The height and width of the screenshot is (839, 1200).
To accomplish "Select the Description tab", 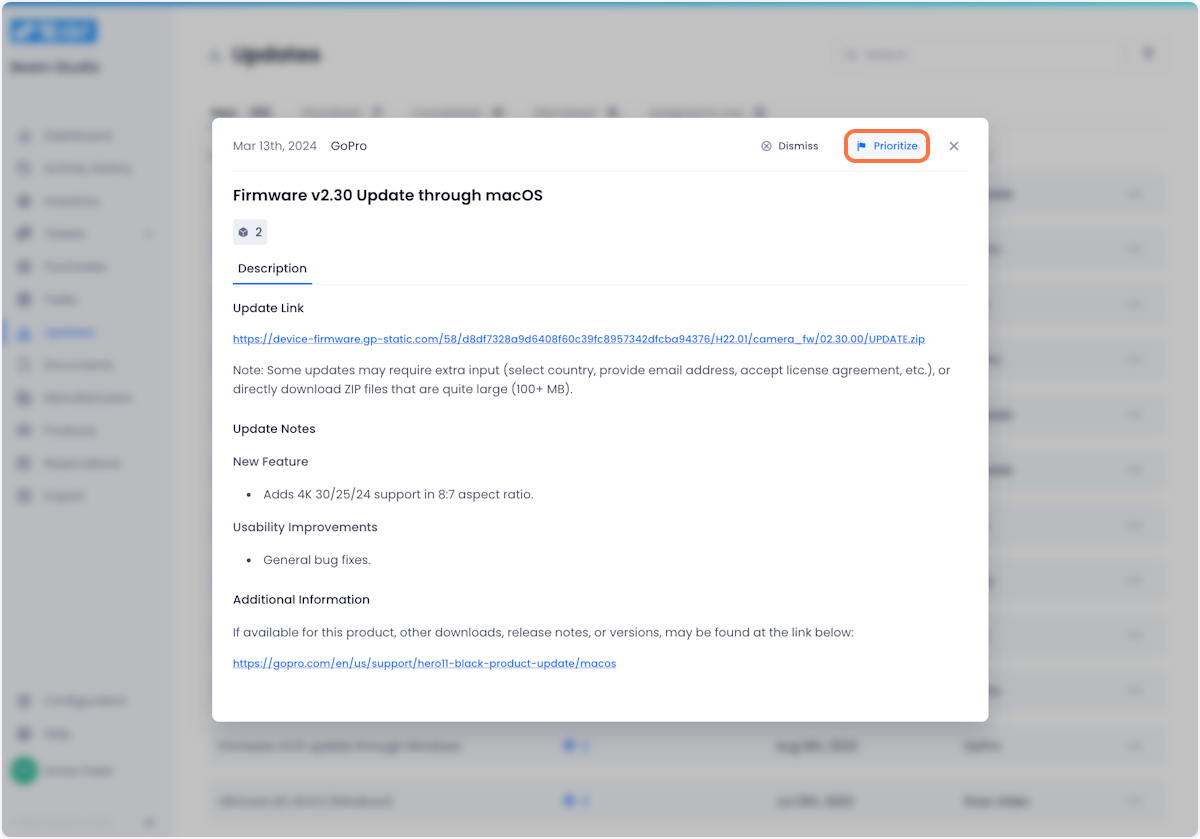I will click(x=272, y=268).
